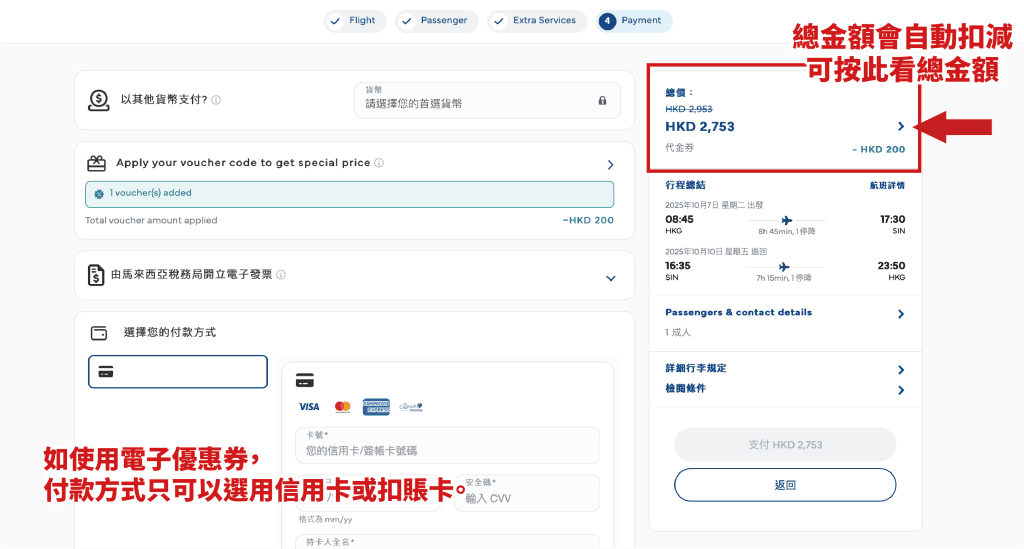Screen dimensions: 1024x549
Task: Click the 返回 back button
Action: point(784,485)
